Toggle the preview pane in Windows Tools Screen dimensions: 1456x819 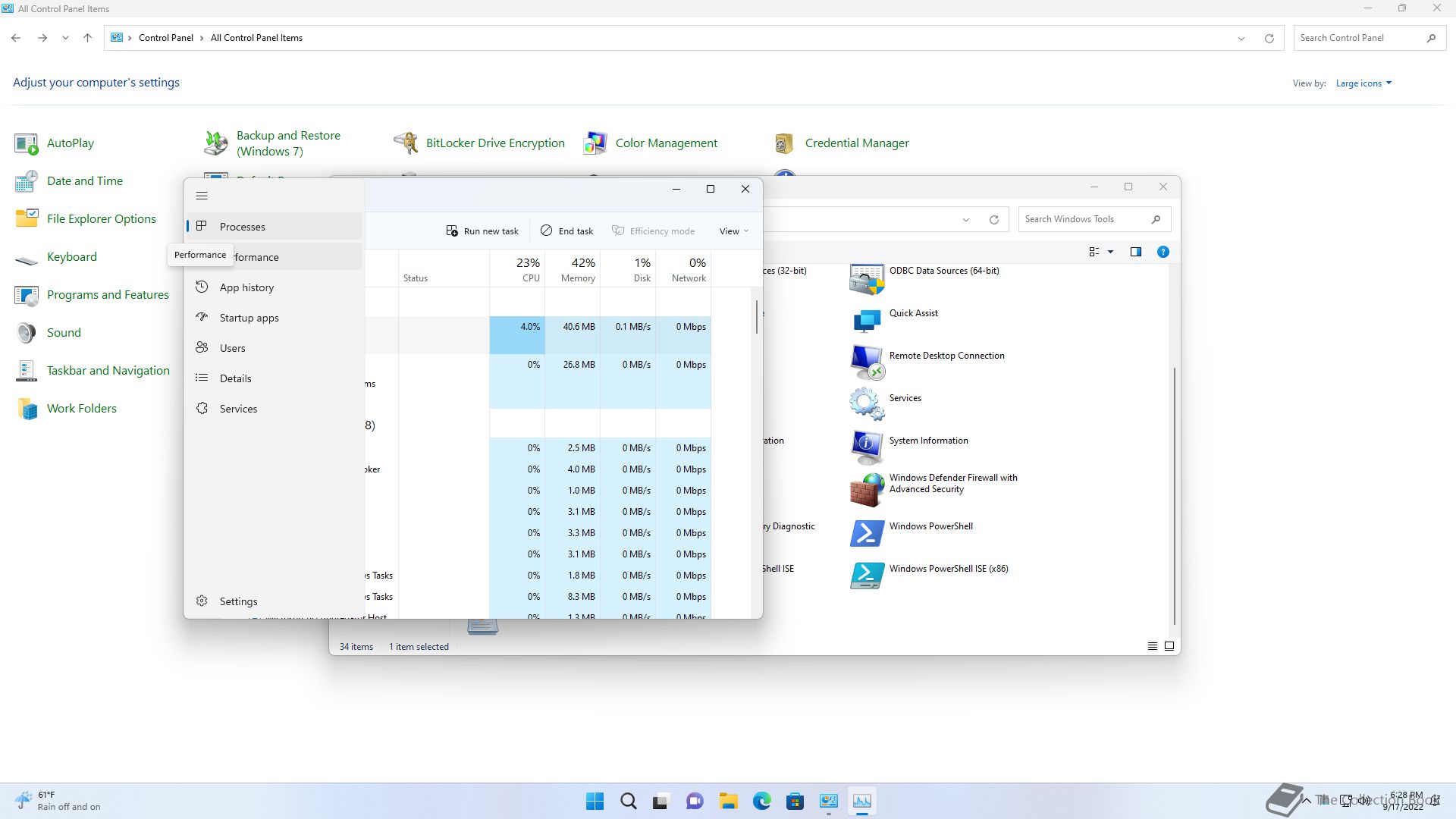(1135, 252)
